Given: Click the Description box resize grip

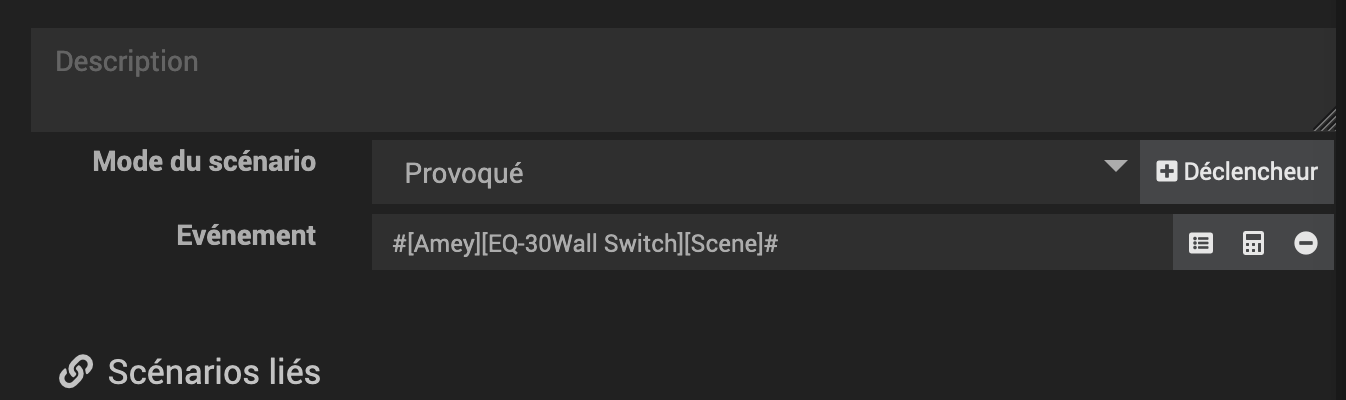Looking at the screenshot, I should pos(1325,121).
